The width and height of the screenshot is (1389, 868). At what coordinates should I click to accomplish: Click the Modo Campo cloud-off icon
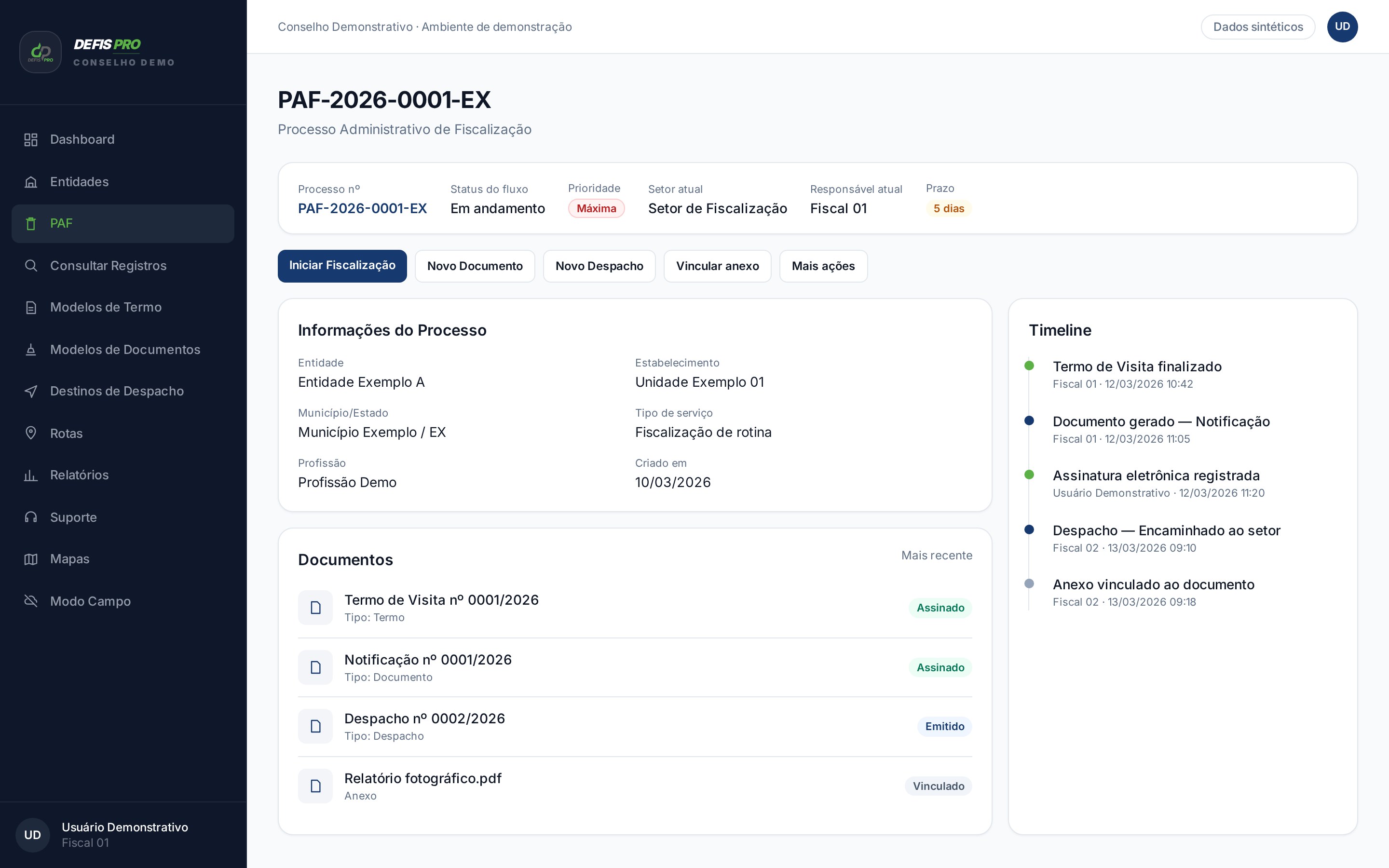click(31, 601)
